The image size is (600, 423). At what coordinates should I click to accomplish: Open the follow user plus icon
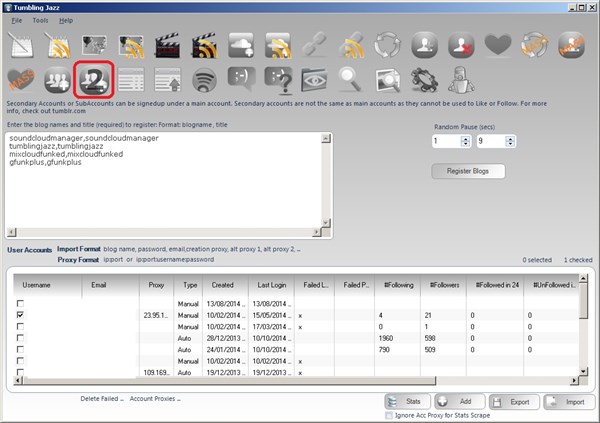(424, 45)
